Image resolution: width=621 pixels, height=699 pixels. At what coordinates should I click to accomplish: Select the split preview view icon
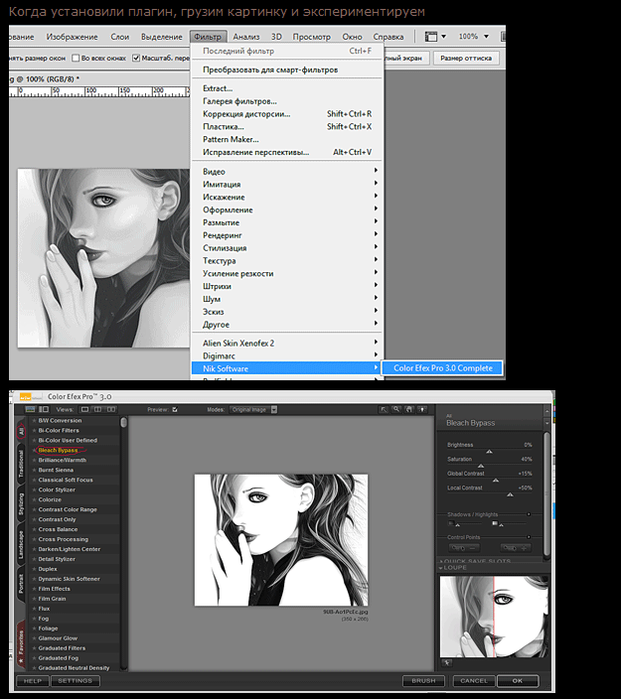click(x=98, y=409)
